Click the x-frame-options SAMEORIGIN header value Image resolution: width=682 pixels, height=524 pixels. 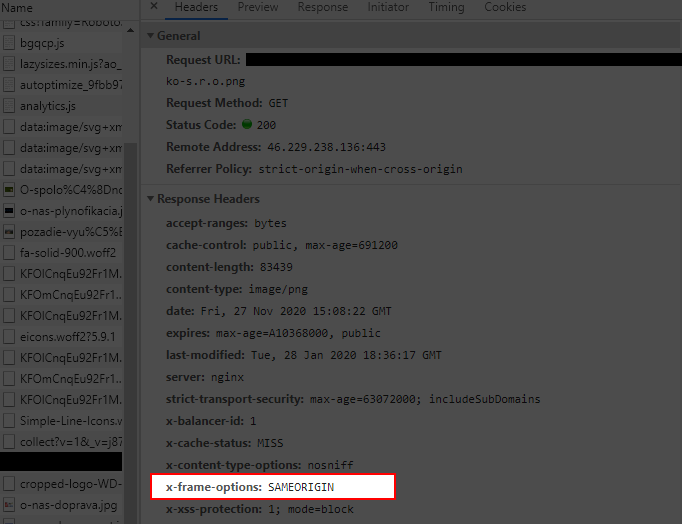[x=299, y=487]
